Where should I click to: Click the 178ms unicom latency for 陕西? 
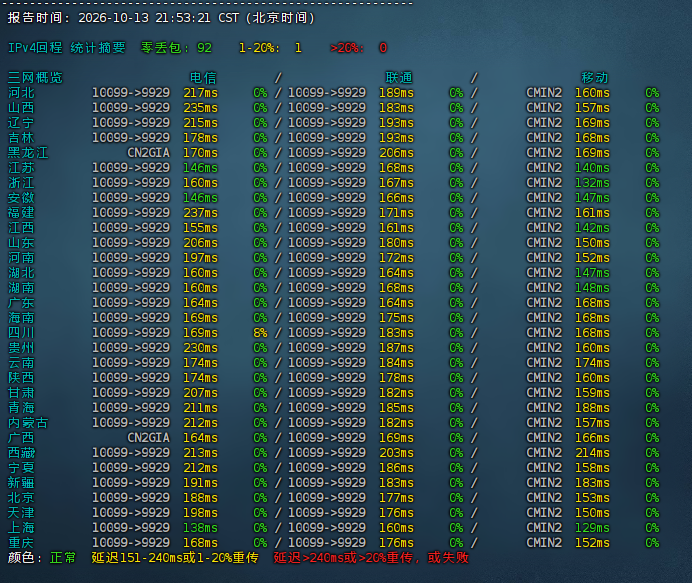tap(396, 378)
